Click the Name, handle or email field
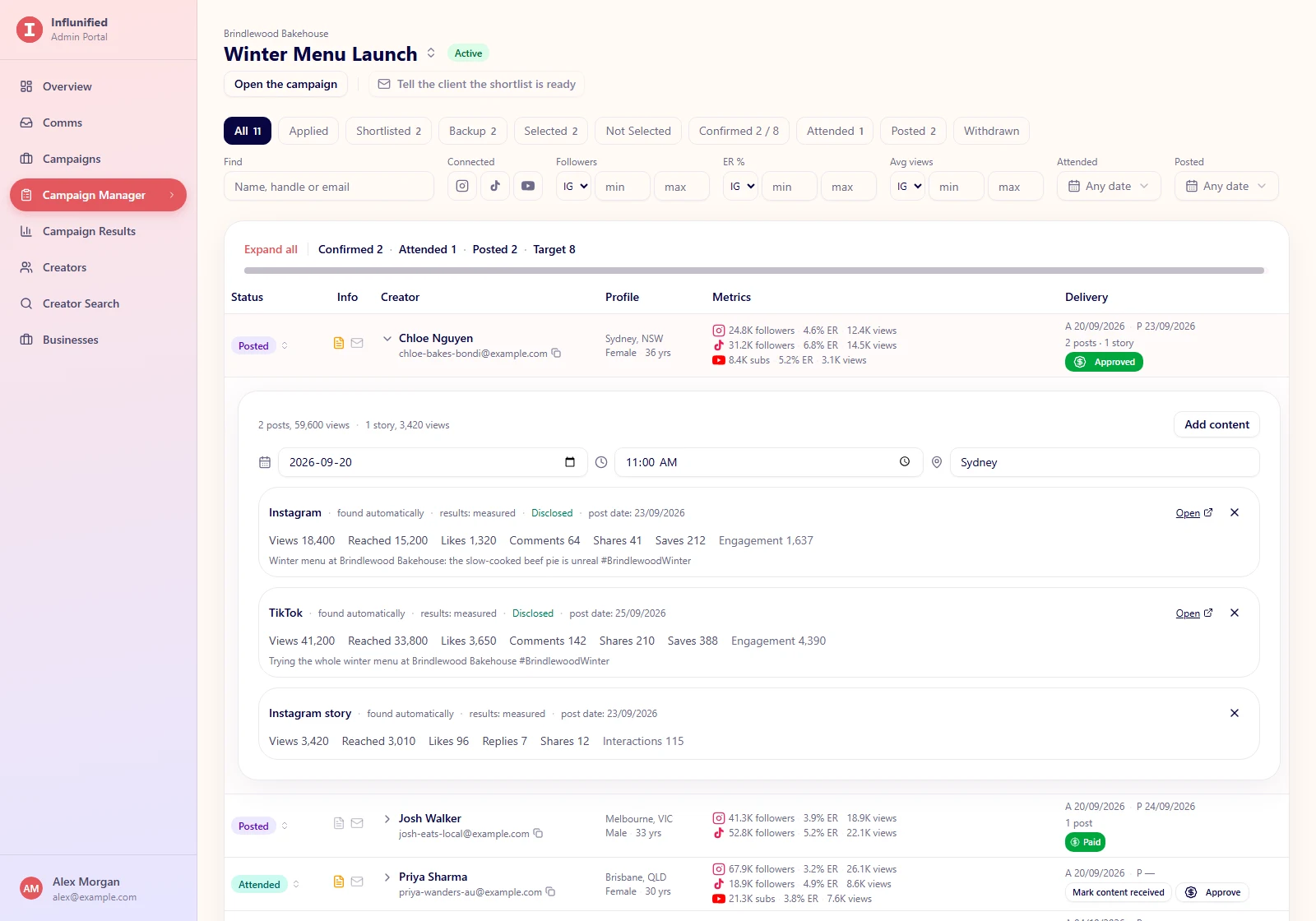 (329, 186)
